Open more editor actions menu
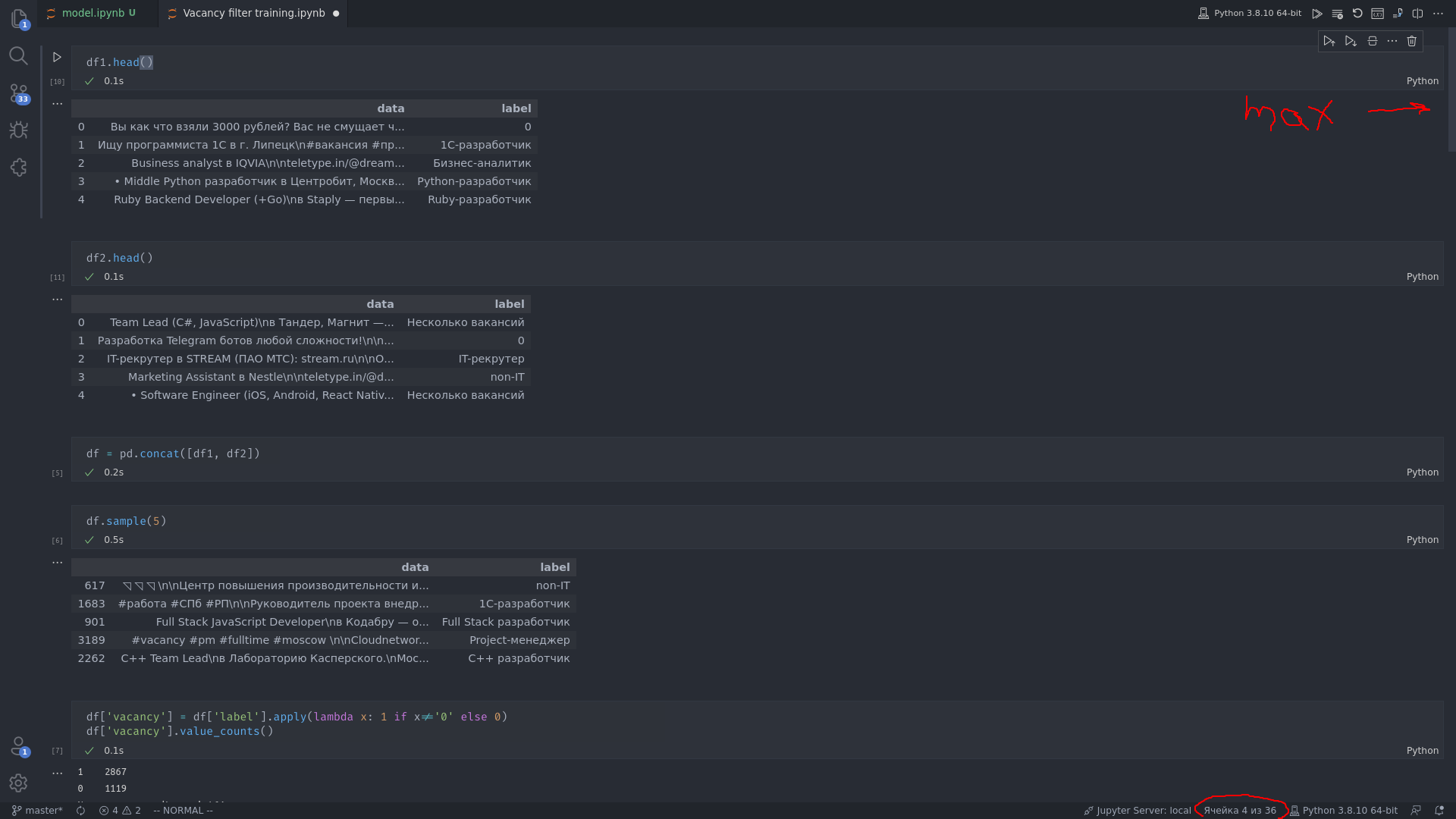 coord(1438,14)
